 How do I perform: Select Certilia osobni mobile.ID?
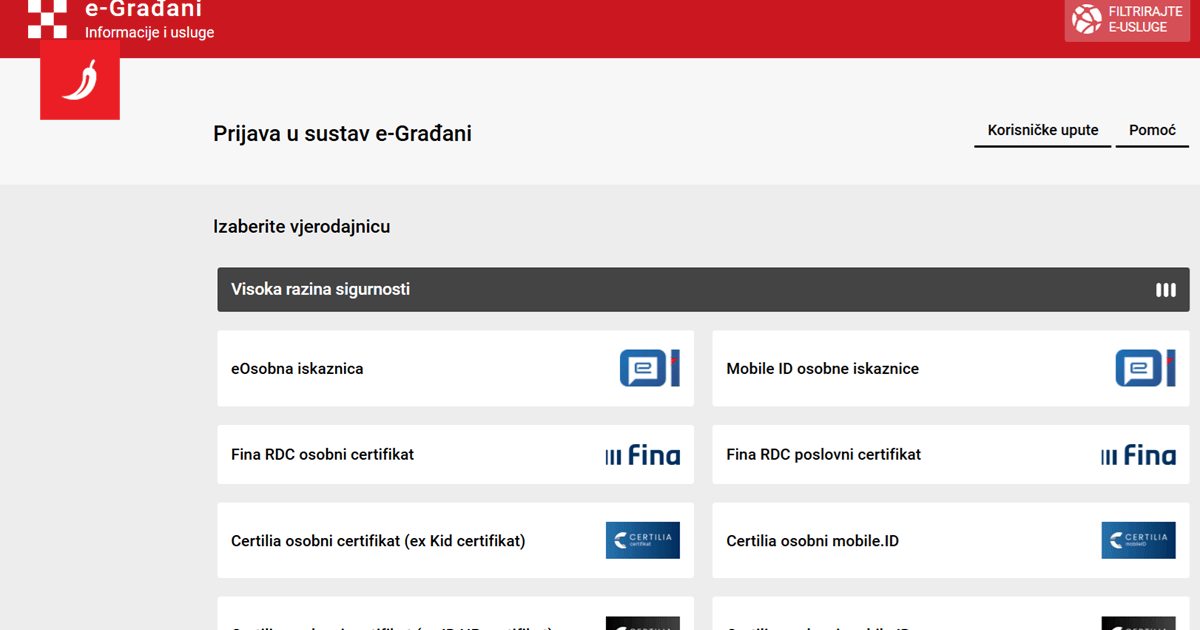tap(951, 540)
